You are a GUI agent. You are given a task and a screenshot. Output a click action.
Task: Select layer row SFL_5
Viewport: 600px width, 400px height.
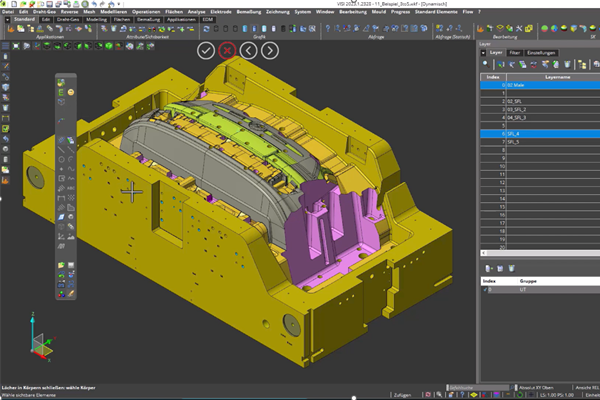[540, 142]
